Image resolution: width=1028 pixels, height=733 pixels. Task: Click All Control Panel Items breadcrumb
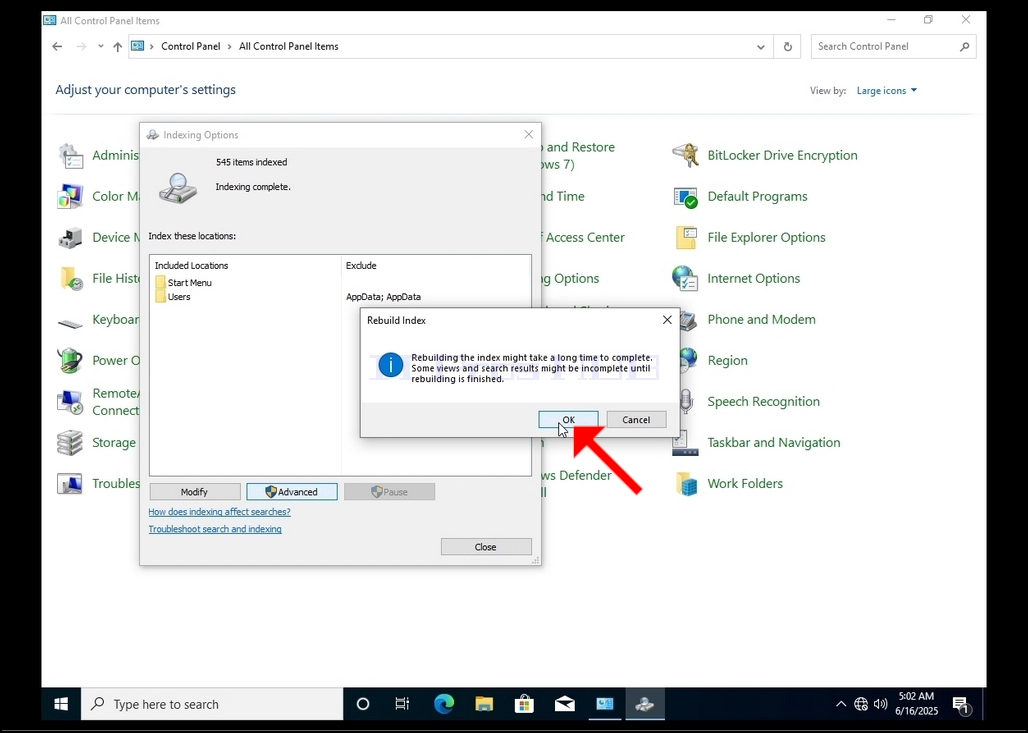pyautogui.click(x=288, y=47)
